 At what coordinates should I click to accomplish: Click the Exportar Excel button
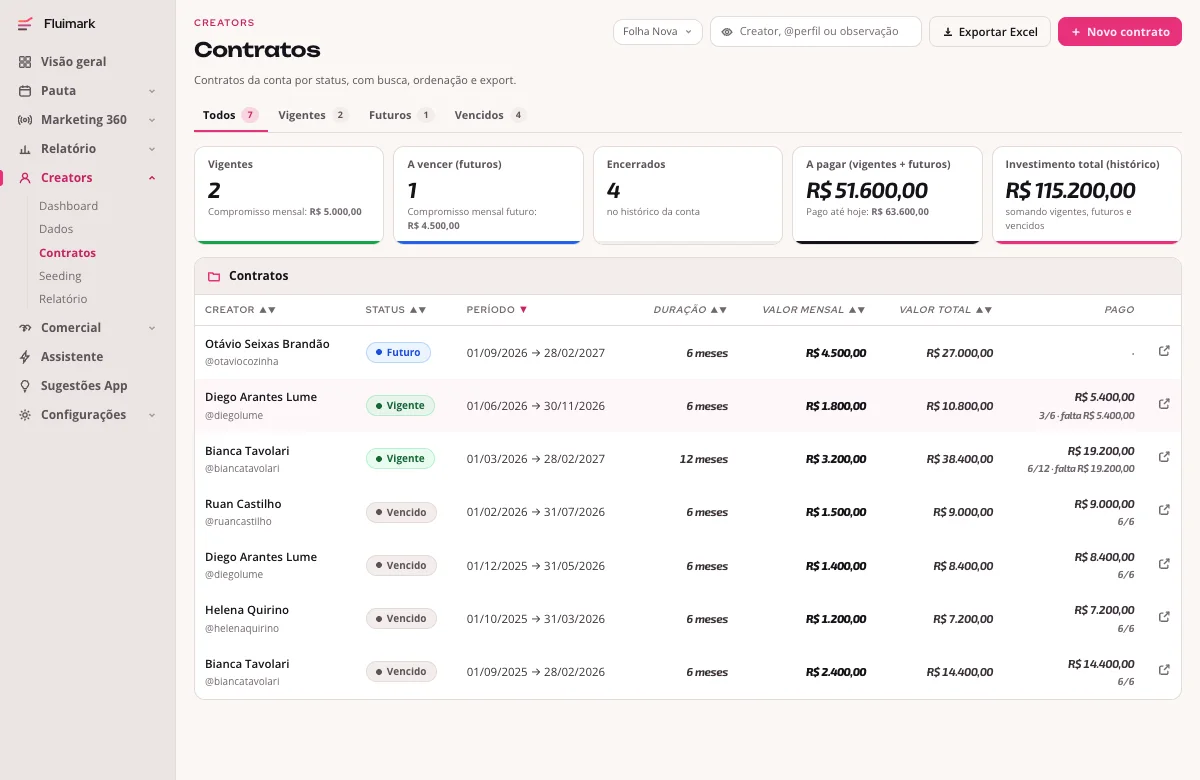click(990, 32)
